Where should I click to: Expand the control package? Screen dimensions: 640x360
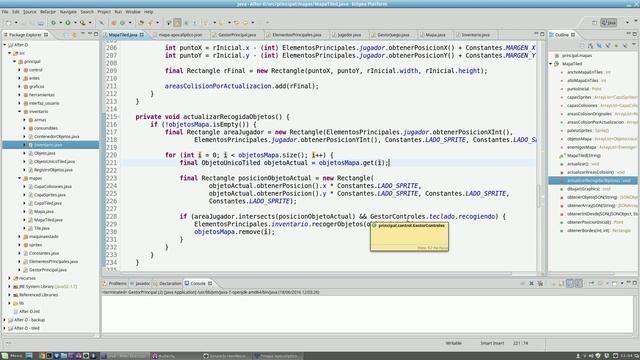pos(20,70)
